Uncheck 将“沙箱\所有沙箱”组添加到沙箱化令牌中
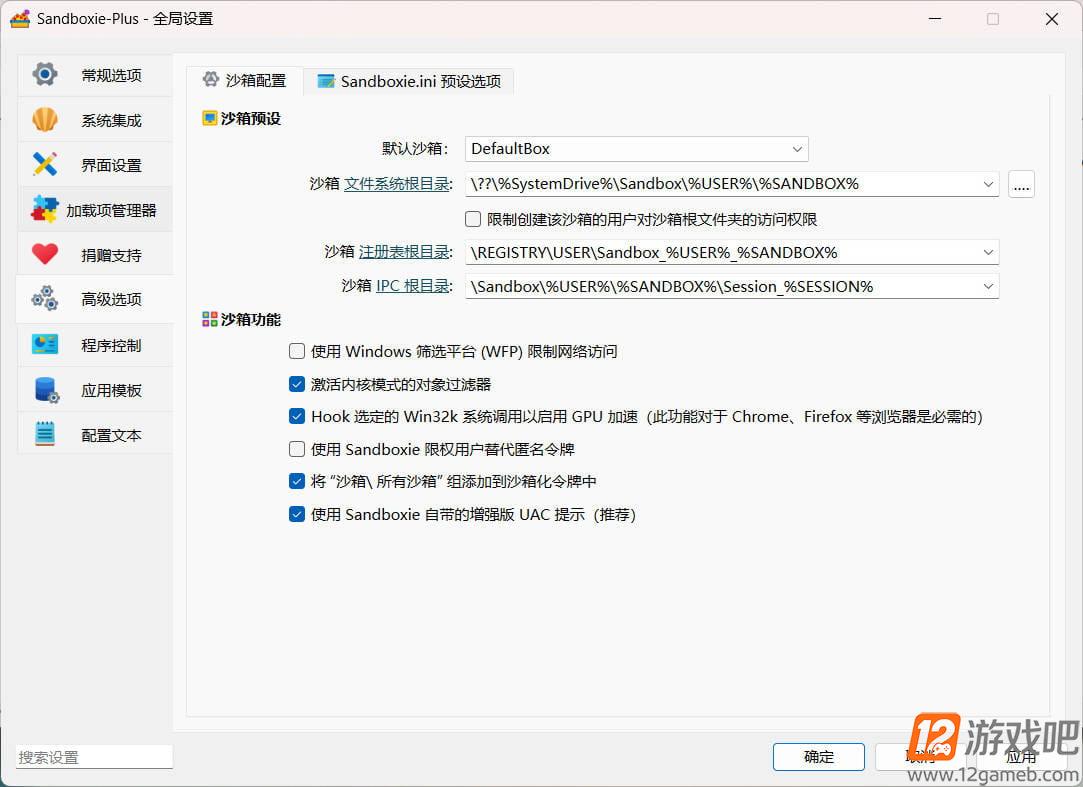Screen dimensions: 1083x787 [297, 481]
